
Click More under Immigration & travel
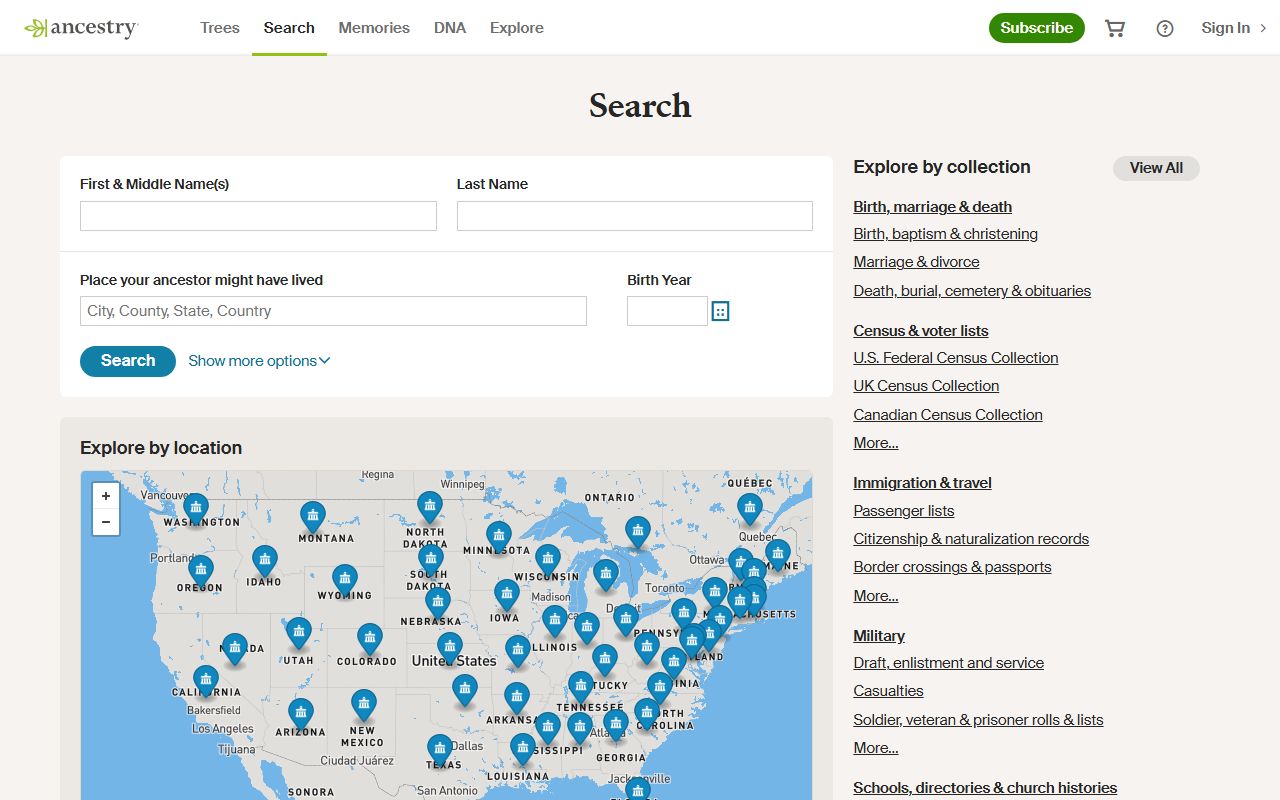point(875,596)
